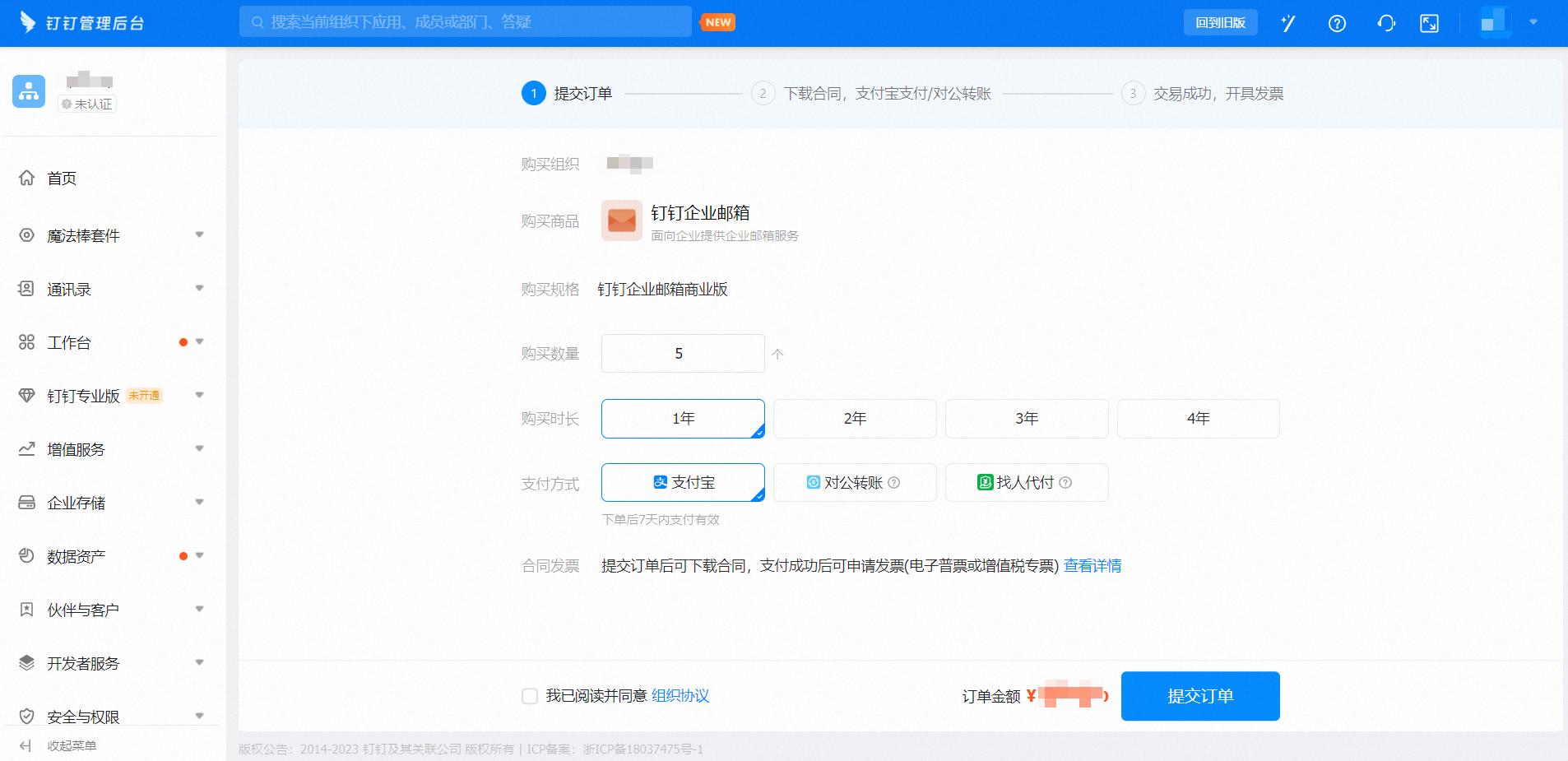Expand the 钉钉专业版 menu arrow

199,396
